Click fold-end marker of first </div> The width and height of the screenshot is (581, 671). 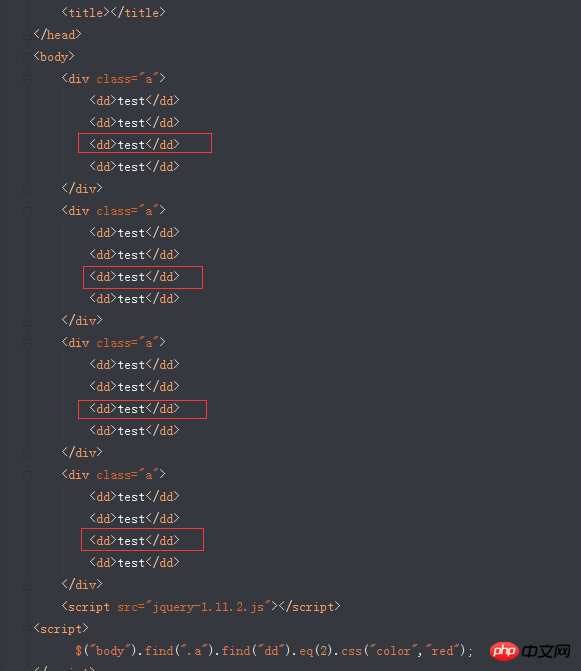(27, 189)
